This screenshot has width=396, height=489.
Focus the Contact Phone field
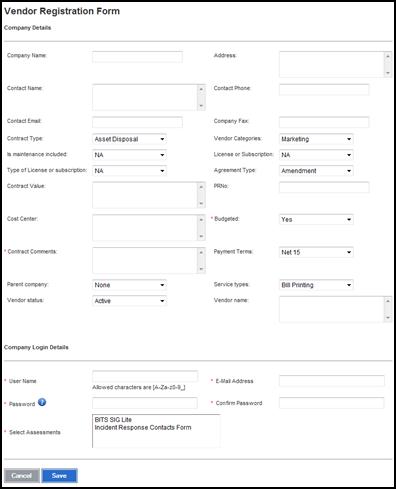324,90
